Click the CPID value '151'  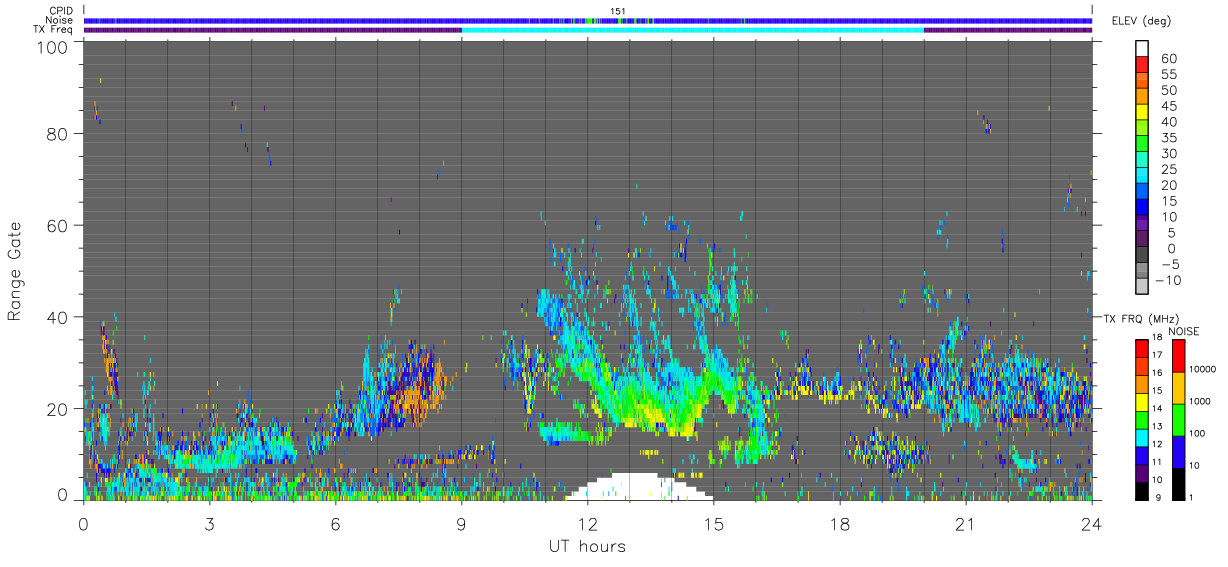[618, 11]
